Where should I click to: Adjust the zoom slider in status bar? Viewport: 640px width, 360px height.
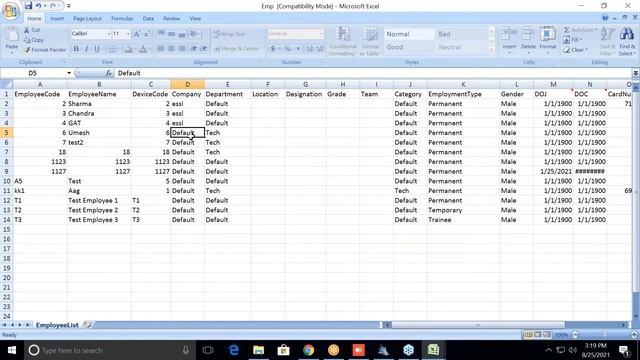(x=604, y=335)
